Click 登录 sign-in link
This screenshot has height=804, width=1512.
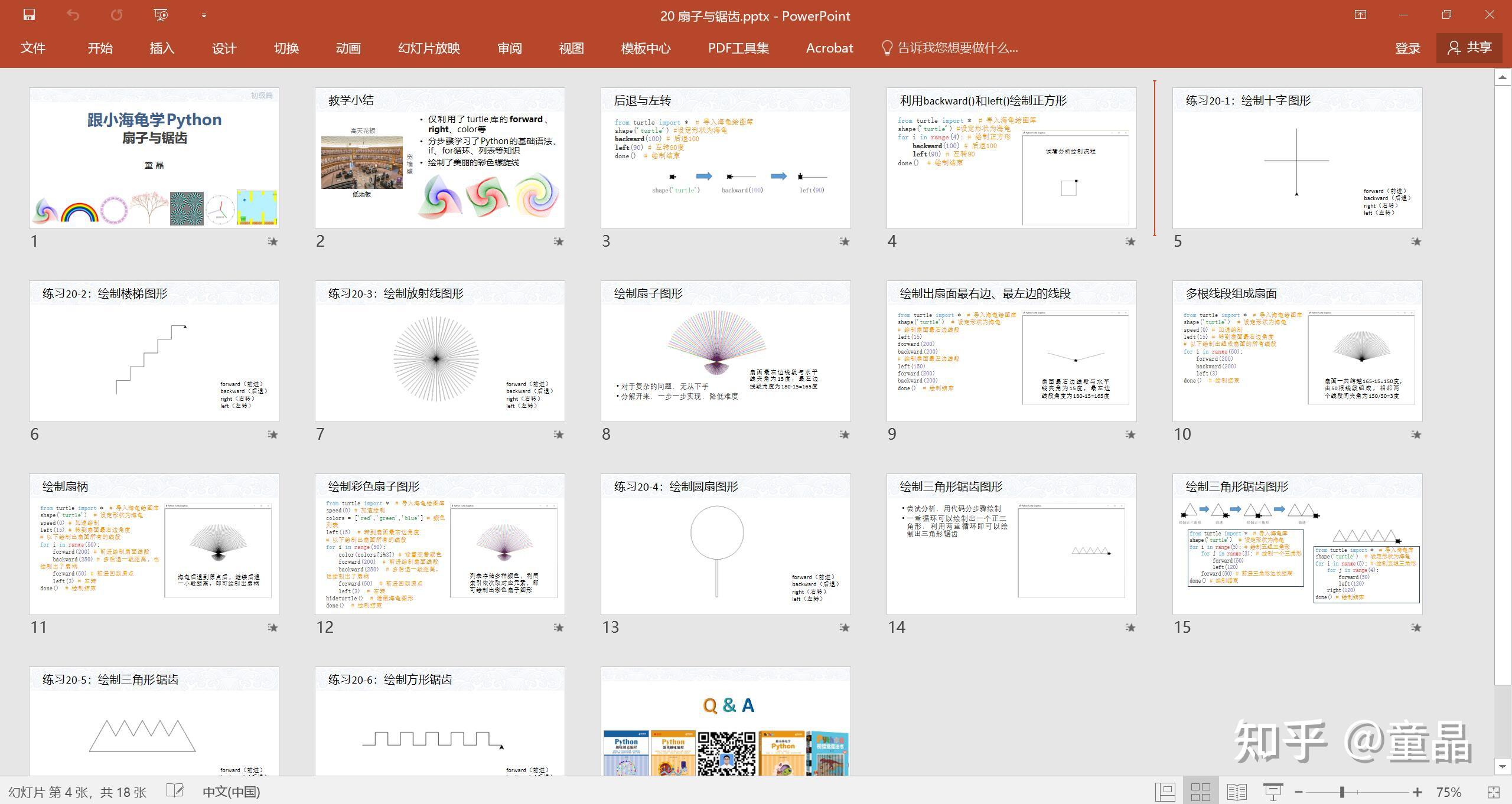click(1407, 48)
